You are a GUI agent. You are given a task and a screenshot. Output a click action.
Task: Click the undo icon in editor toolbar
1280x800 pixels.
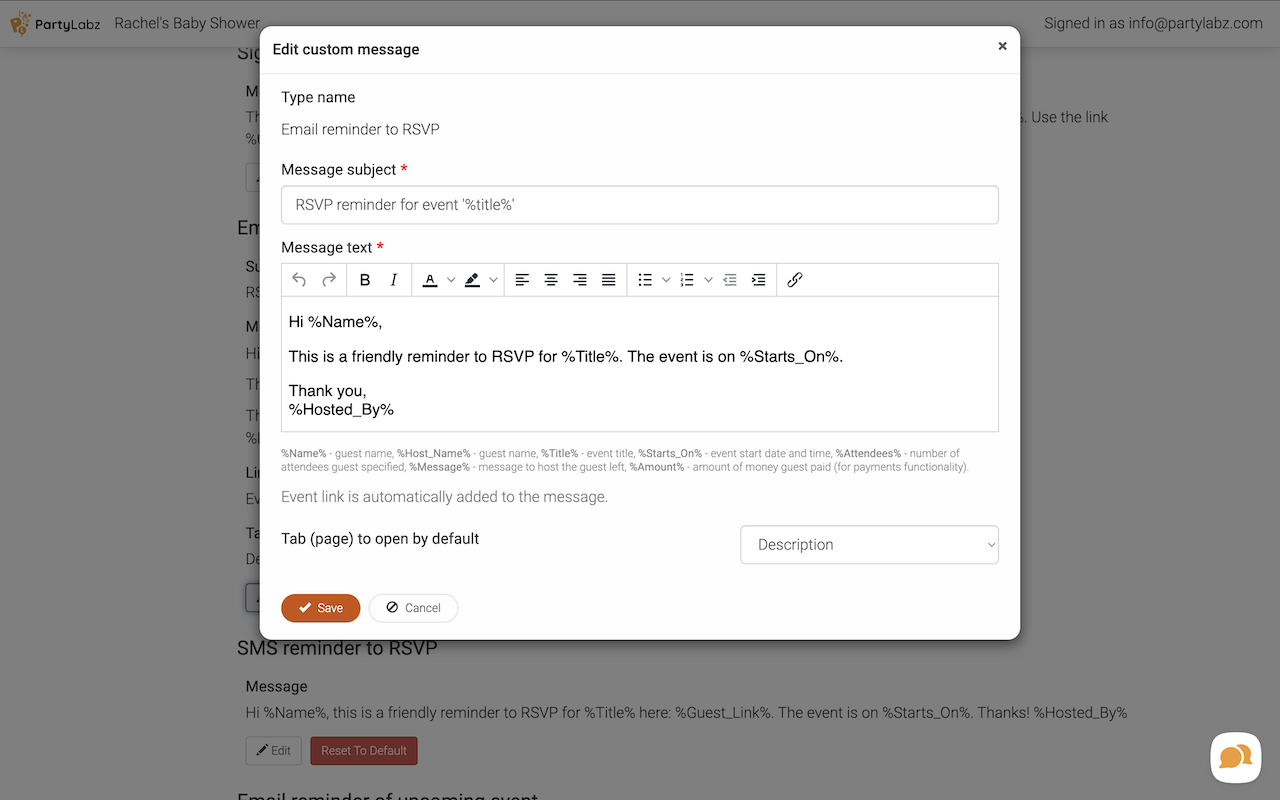[x=299, y=280]
